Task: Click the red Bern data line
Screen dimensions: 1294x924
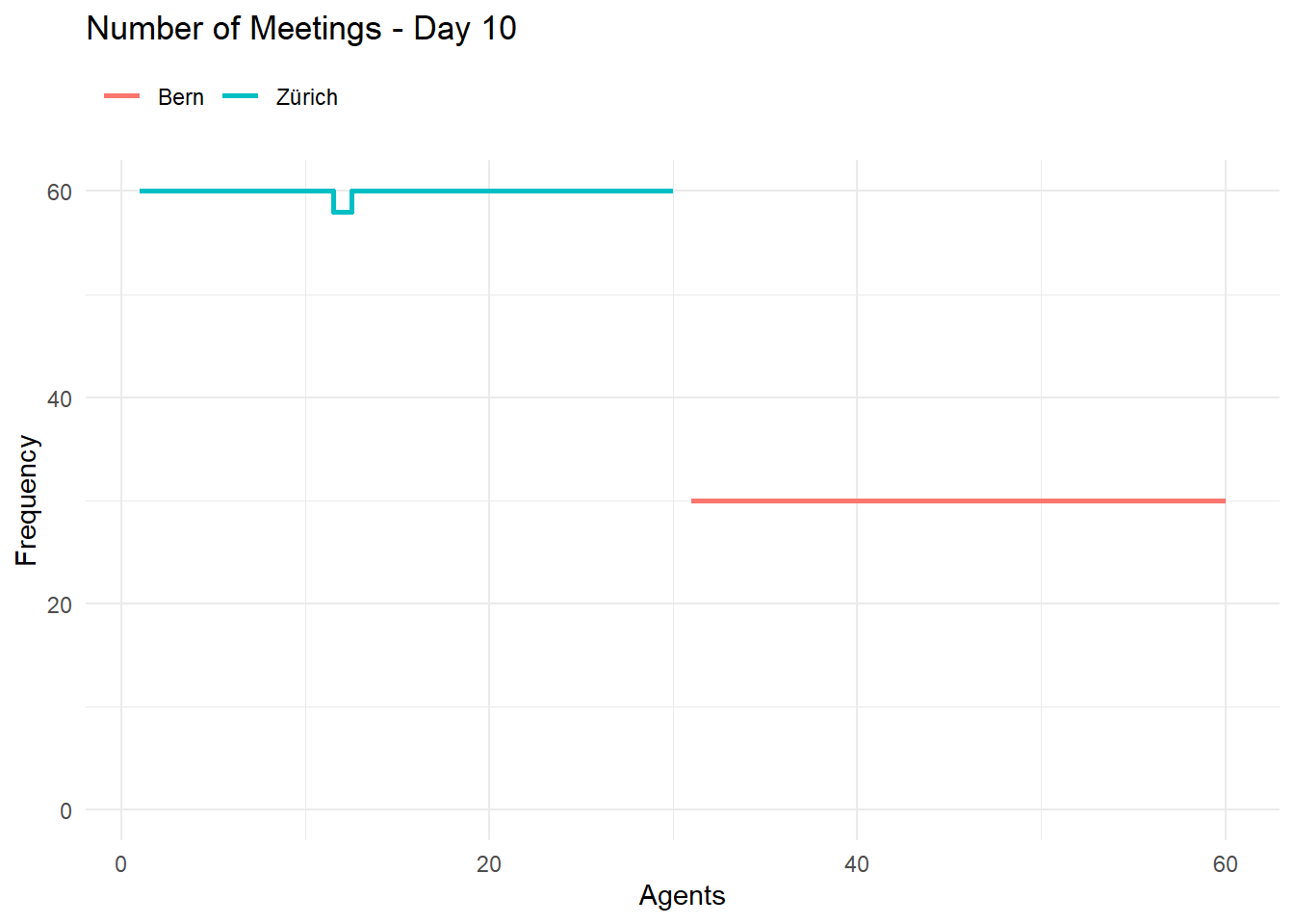Action: 958,500
